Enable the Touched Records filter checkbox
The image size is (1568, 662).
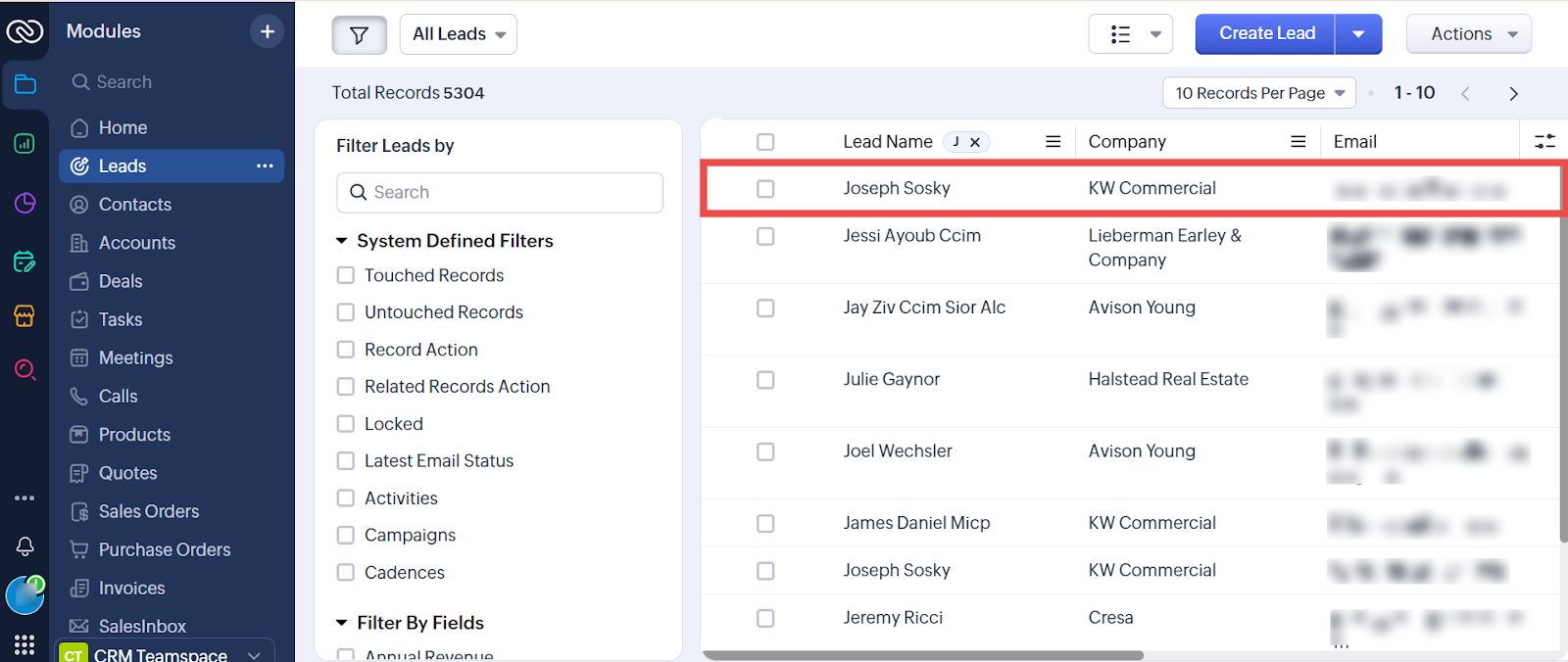[x=346, y=276]
